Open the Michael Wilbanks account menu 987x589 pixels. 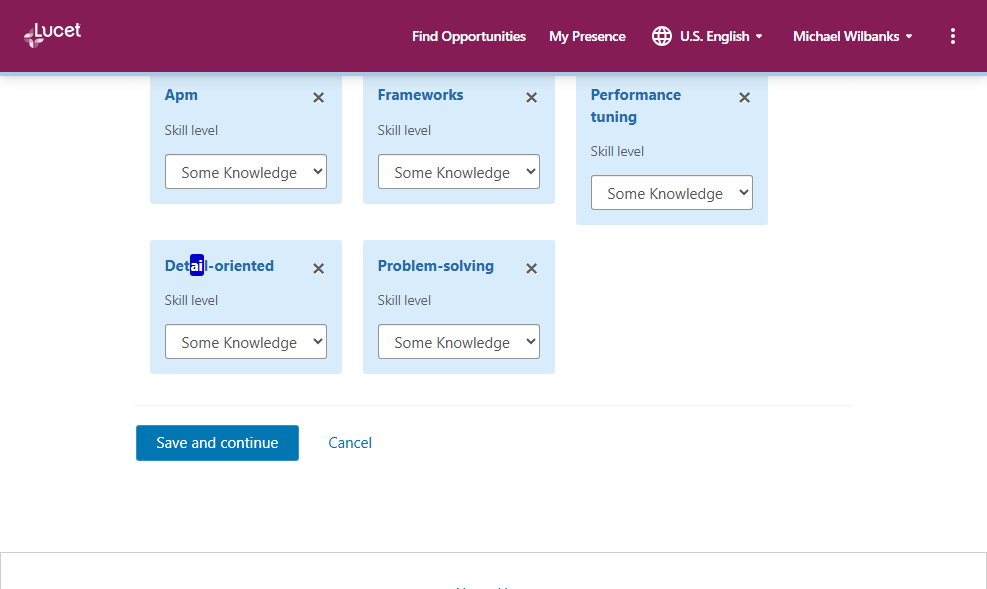(852, 36)
